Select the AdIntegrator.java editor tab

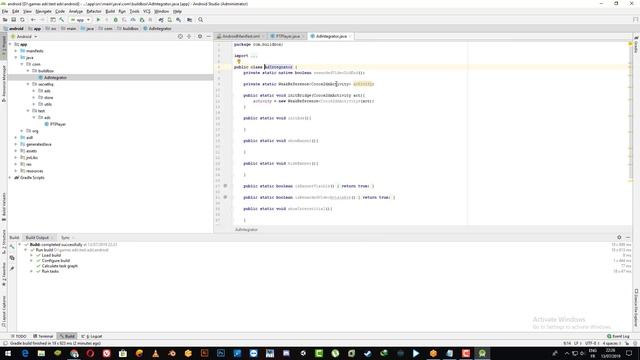331,36
